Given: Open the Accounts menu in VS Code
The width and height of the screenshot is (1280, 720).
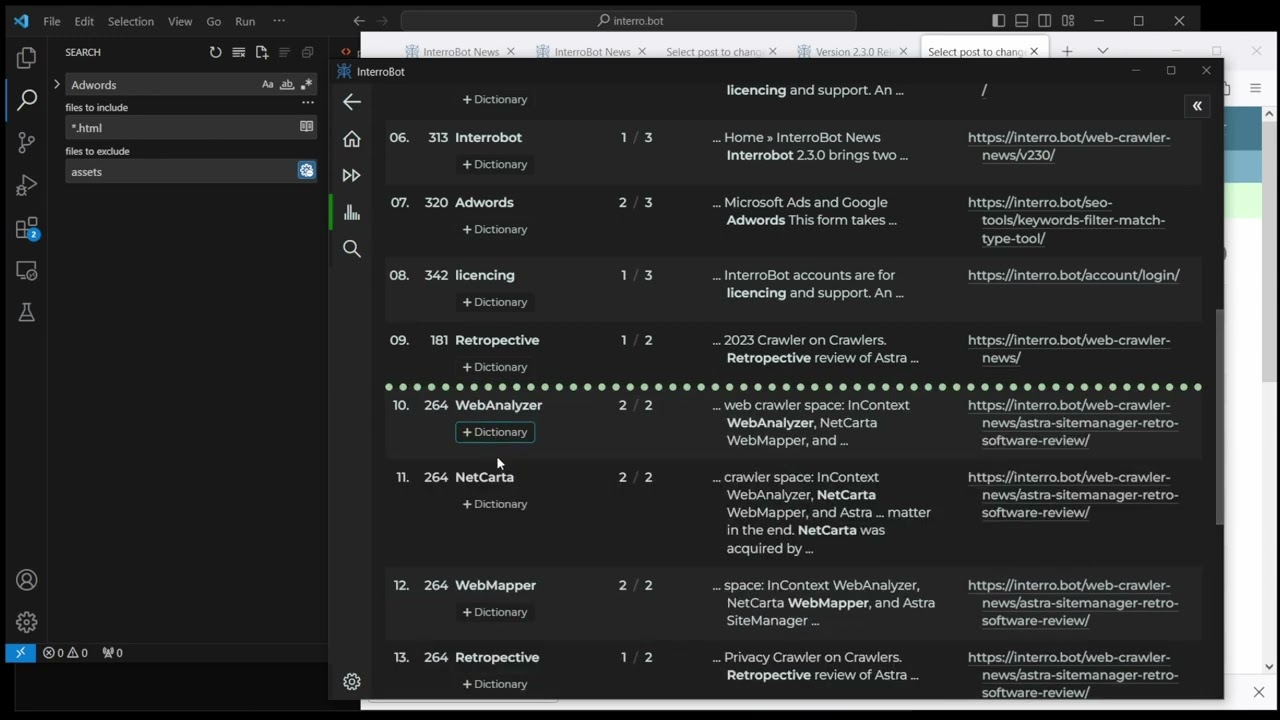Looking at the screenshot, I should click(x=27, y=580).
